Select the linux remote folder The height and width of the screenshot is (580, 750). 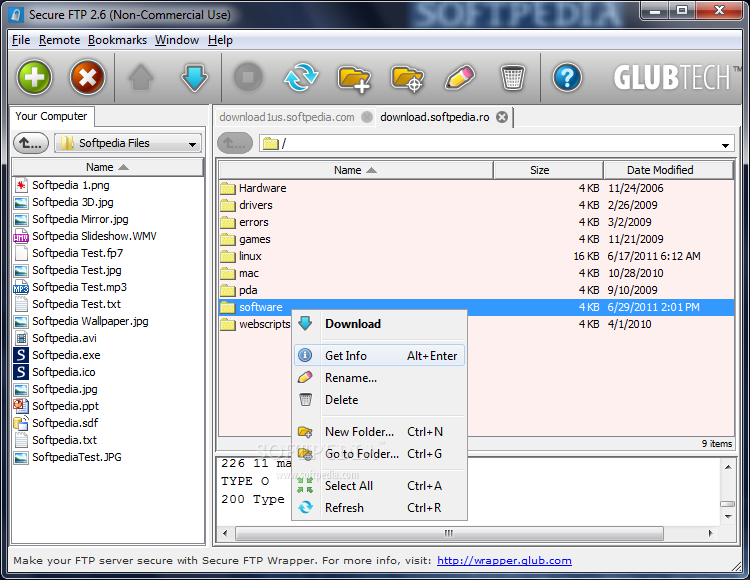click(x=476, y=256)
